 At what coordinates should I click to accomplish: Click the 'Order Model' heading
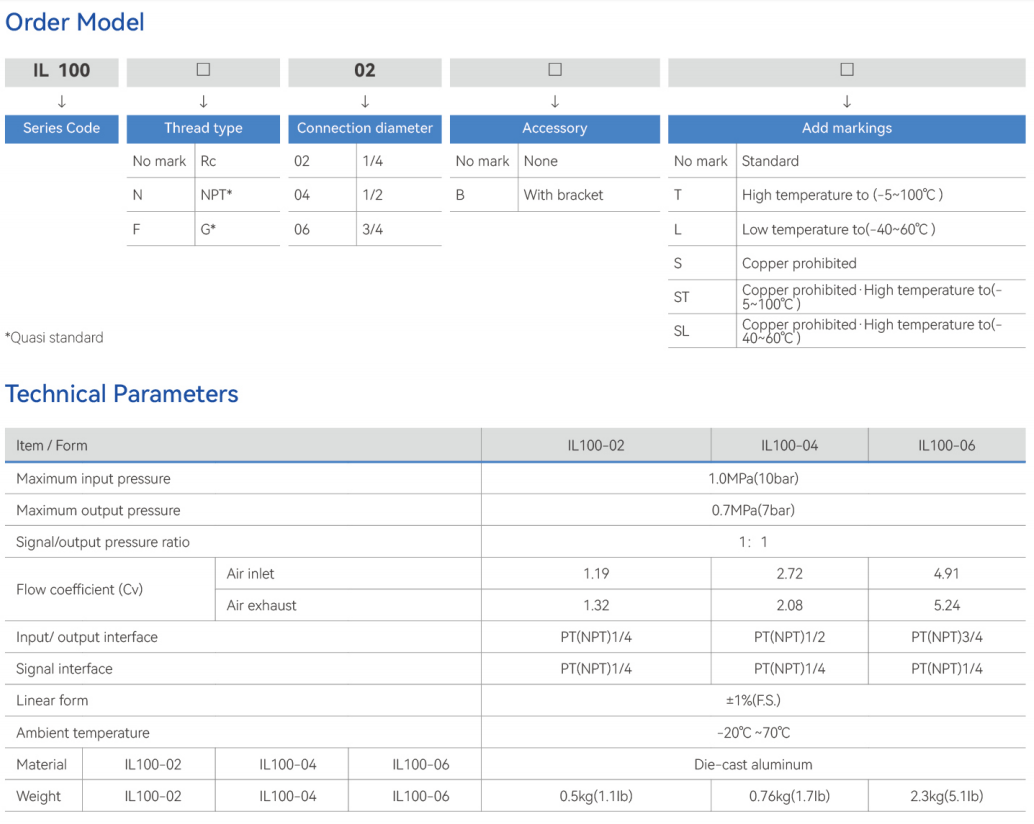[x=75, y=22]
